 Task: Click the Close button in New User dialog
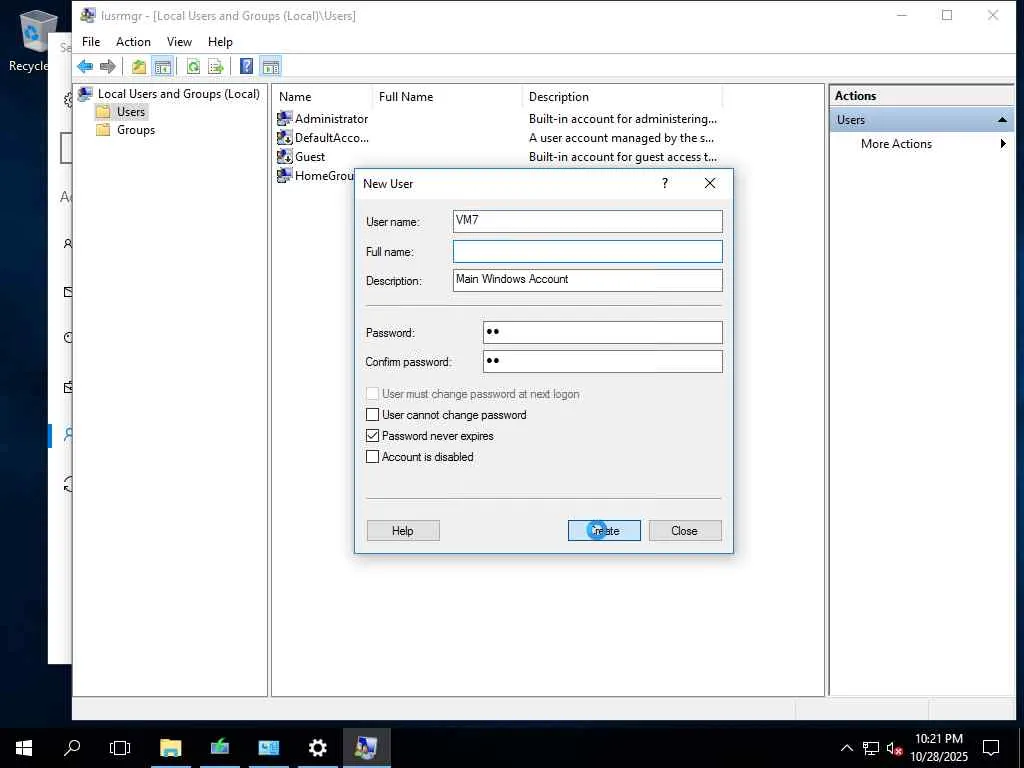(685, 530)
